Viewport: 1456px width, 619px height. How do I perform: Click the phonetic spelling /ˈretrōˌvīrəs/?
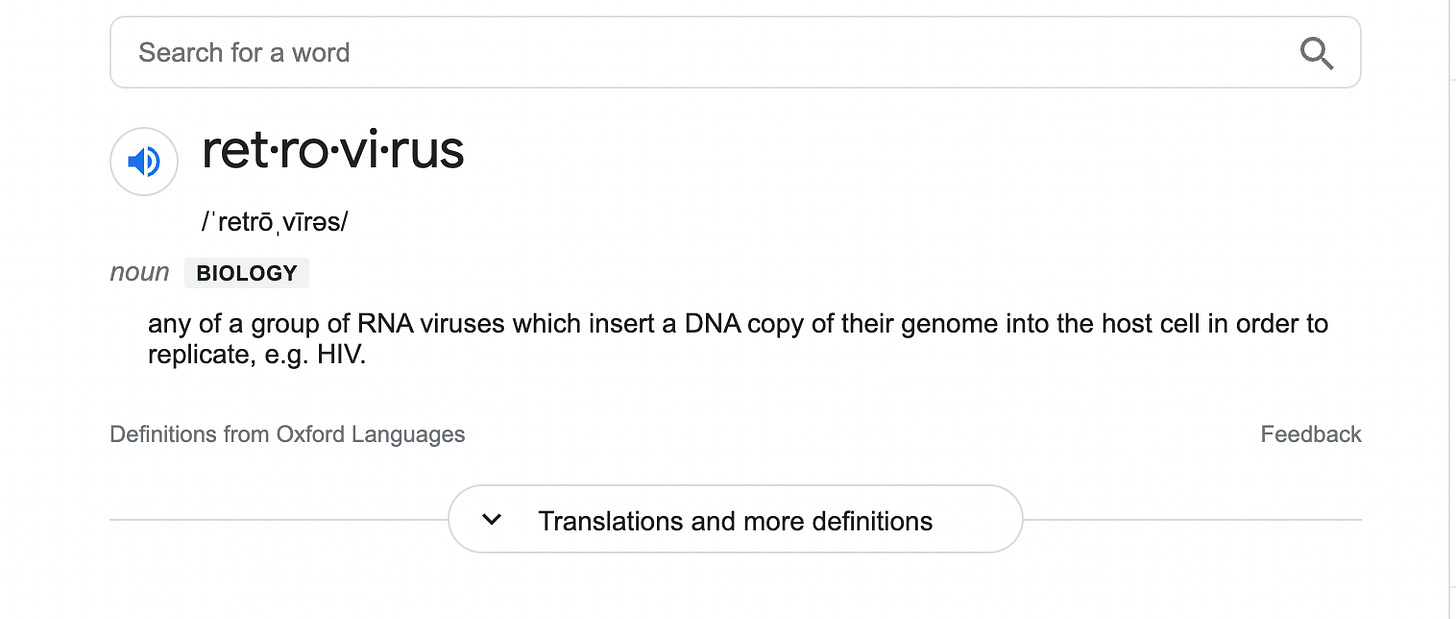[x=274, y=221]
